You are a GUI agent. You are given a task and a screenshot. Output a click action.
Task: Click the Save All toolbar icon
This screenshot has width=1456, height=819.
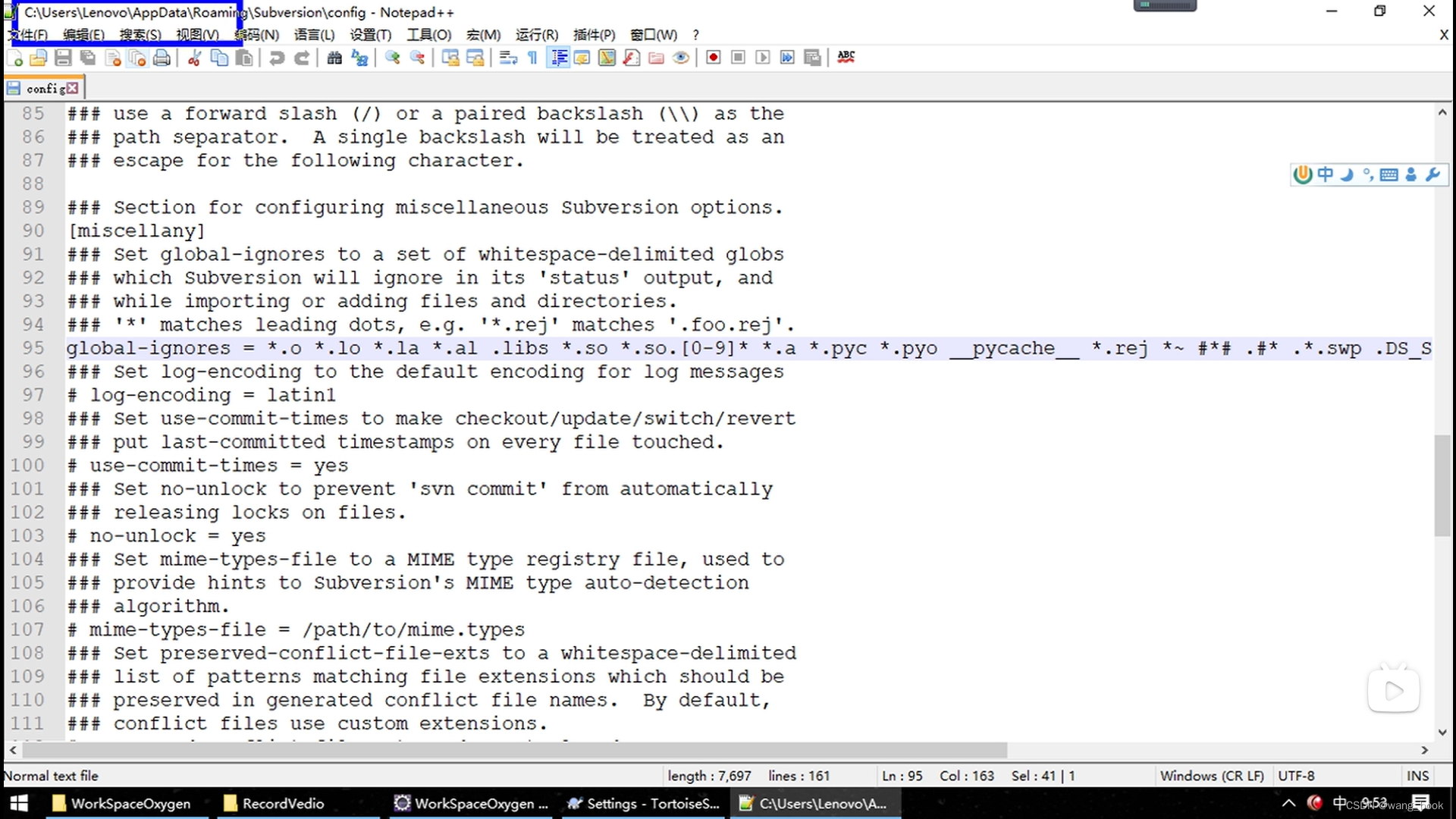tap(88, 58)
